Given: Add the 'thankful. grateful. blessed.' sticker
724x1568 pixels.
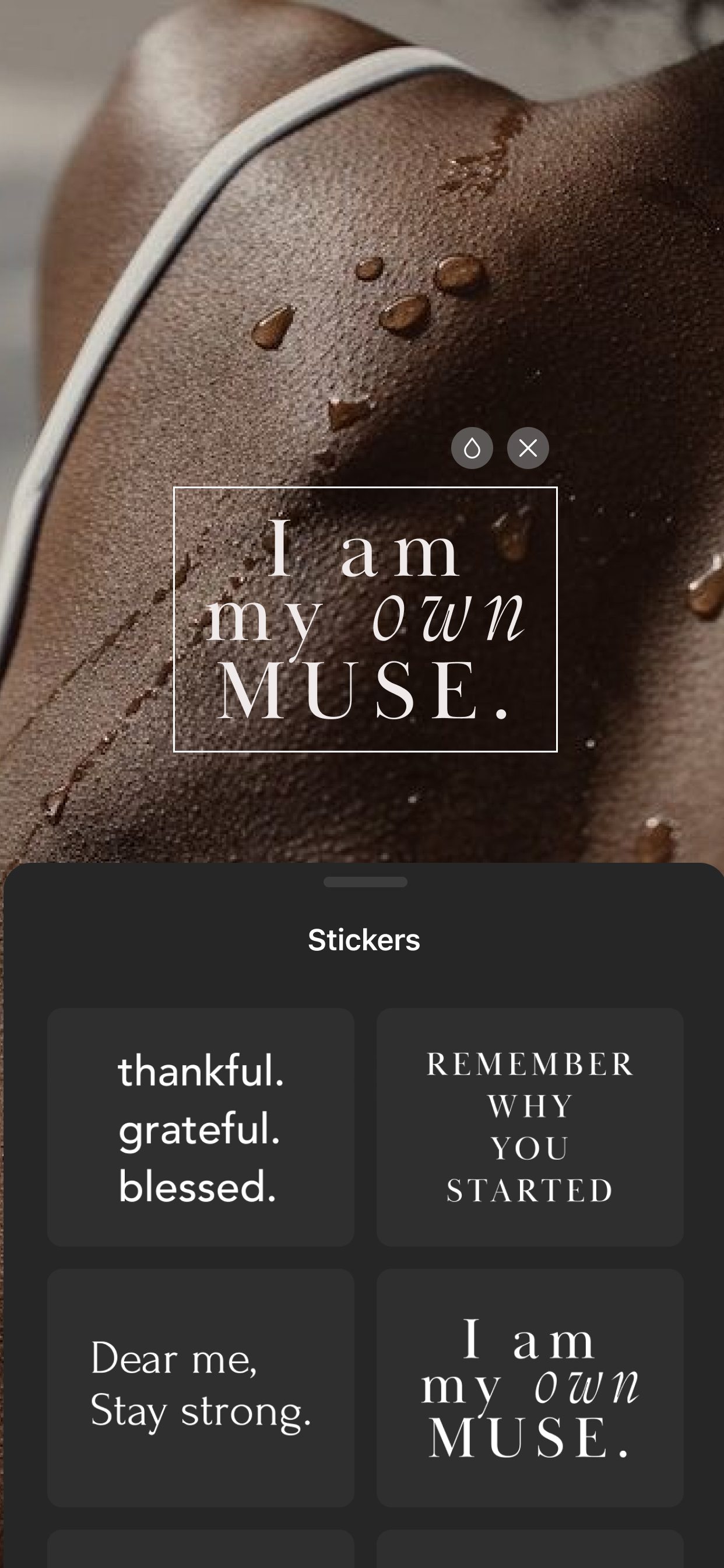Looking at the screenshot, I should click(201, 1126).
